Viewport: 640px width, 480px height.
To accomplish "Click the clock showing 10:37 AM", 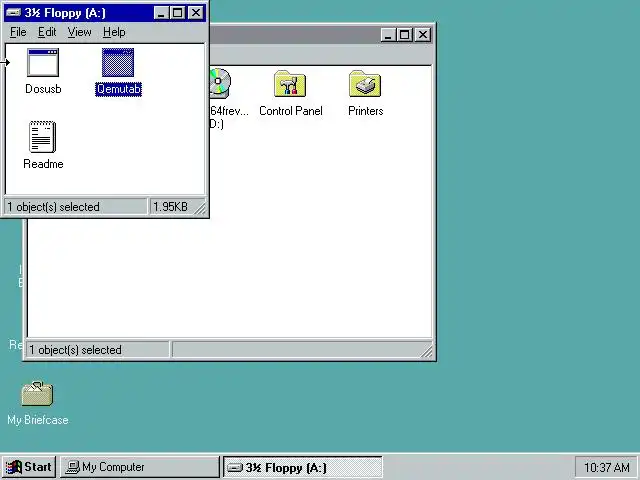I will [606, 467].
